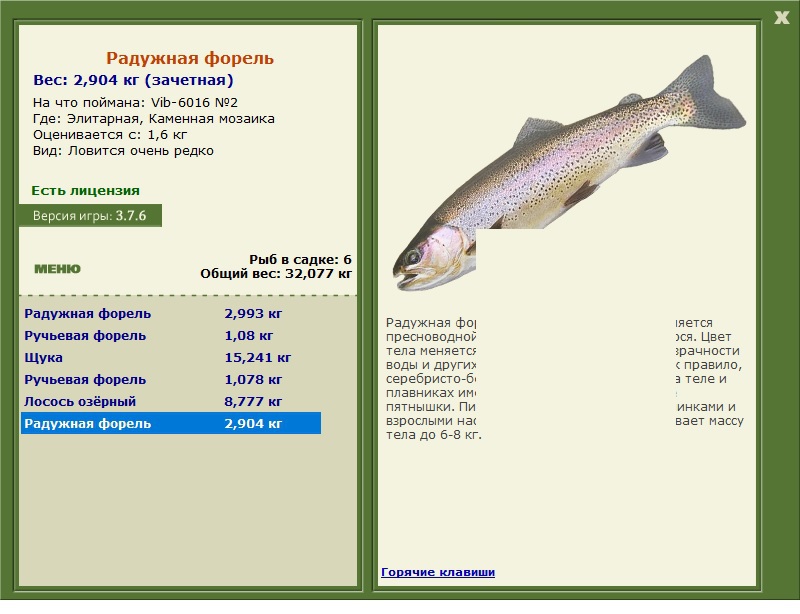Open the Горячие клавиши link

click(x=438, y=572)
